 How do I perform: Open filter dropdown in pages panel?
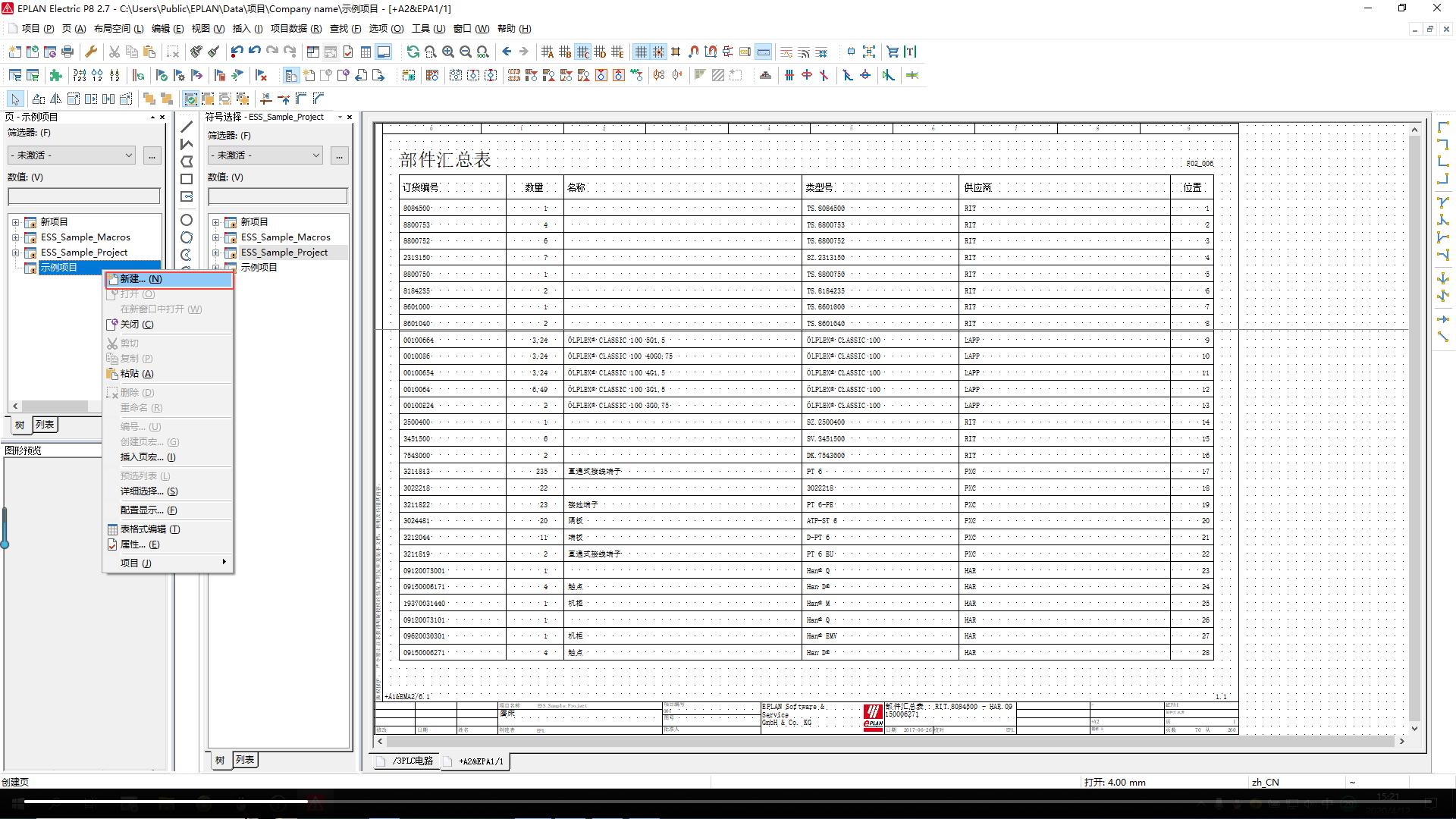[72, 155]
